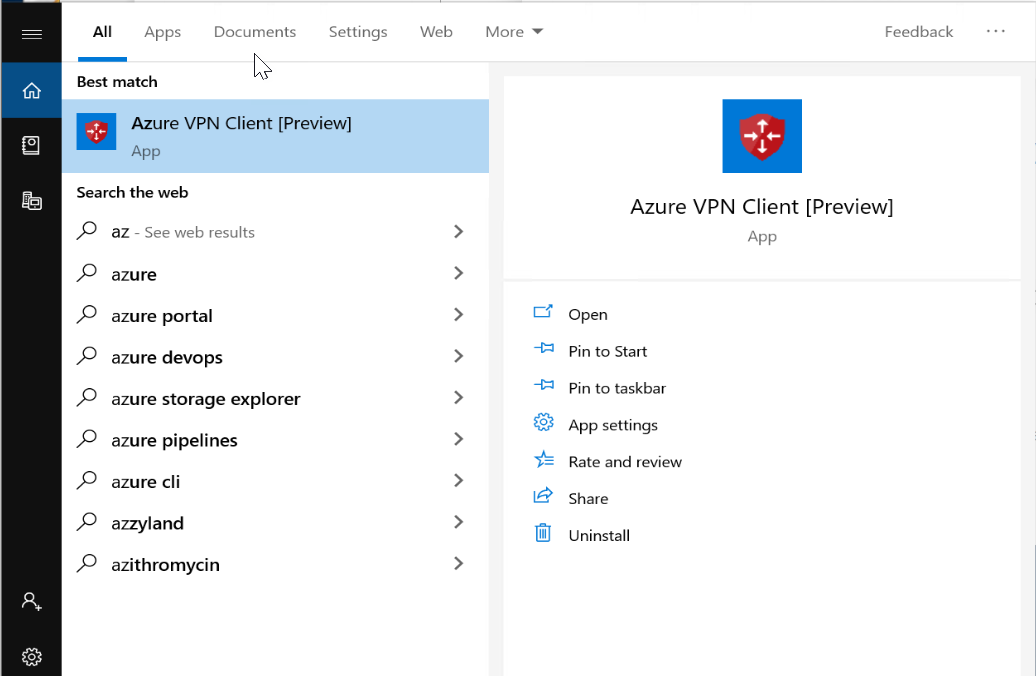The height and width of the screenshot is (676, 1036).
Task: Expand the hamburger menu in sidebar
Action: [32, 34]
